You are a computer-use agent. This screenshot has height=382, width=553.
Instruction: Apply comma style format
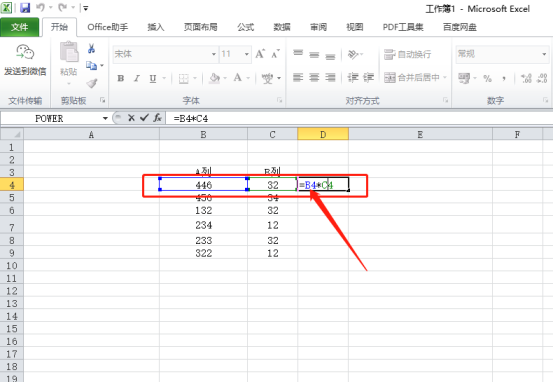504,79
